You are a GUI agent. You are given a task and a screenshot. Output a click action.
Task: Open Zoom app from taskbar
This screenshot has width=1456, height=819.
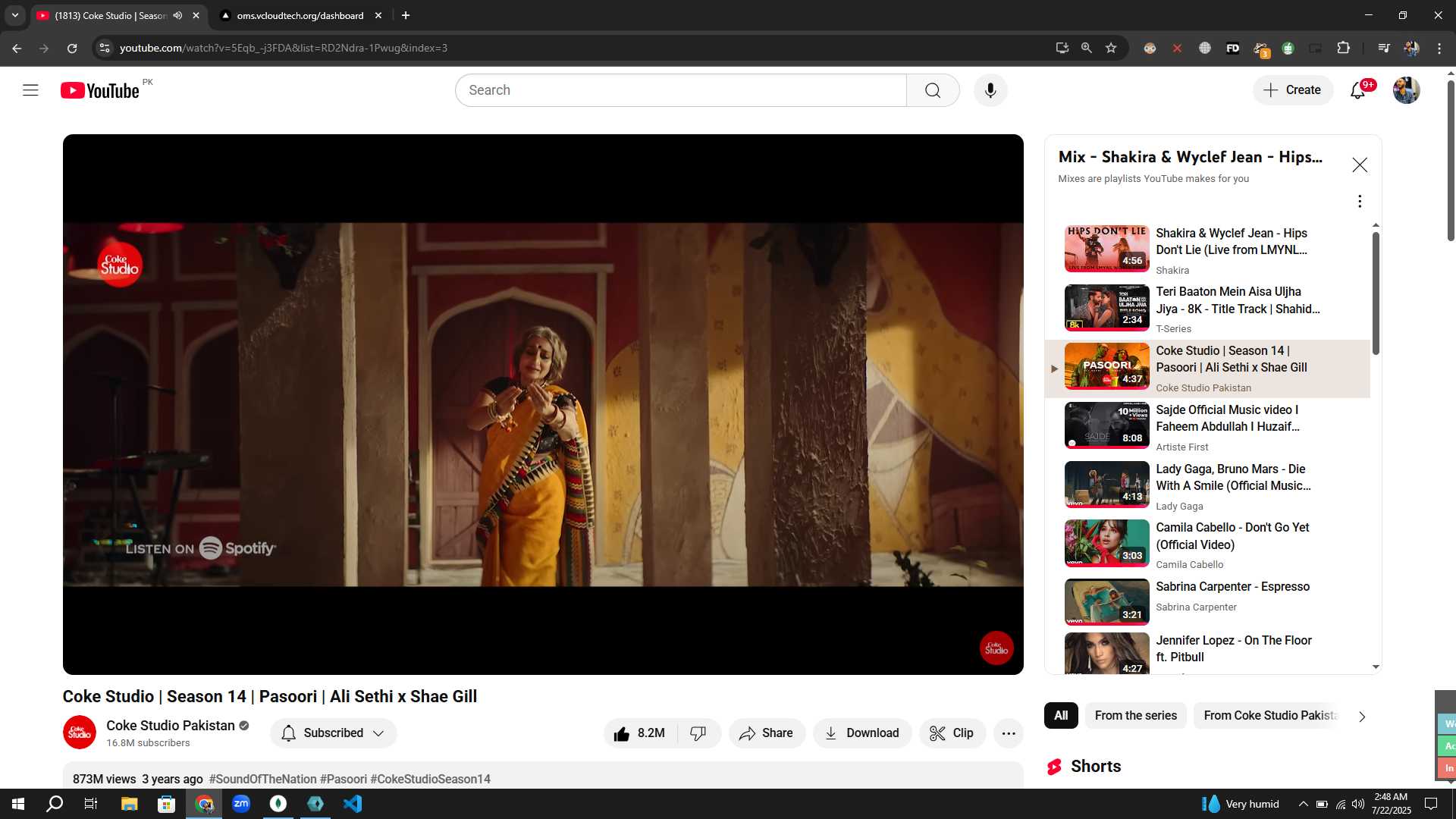(241, 804)
